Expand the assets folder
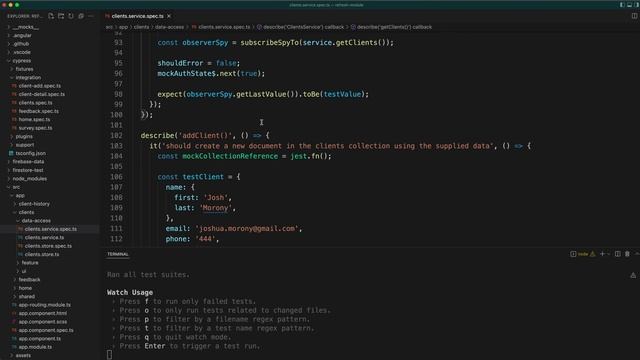This screenshot has height=360, width=640. (x=23, y=355)
